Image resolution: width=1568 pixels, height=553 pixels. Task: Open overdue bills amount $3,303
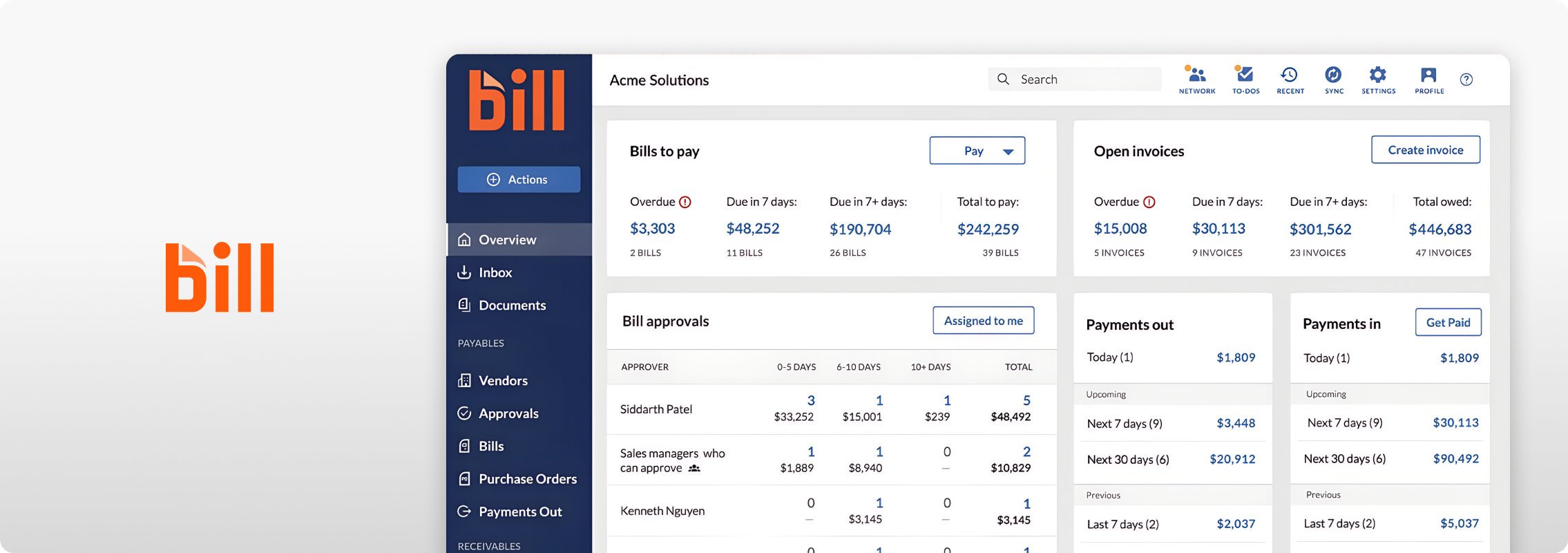click(653, 228)
